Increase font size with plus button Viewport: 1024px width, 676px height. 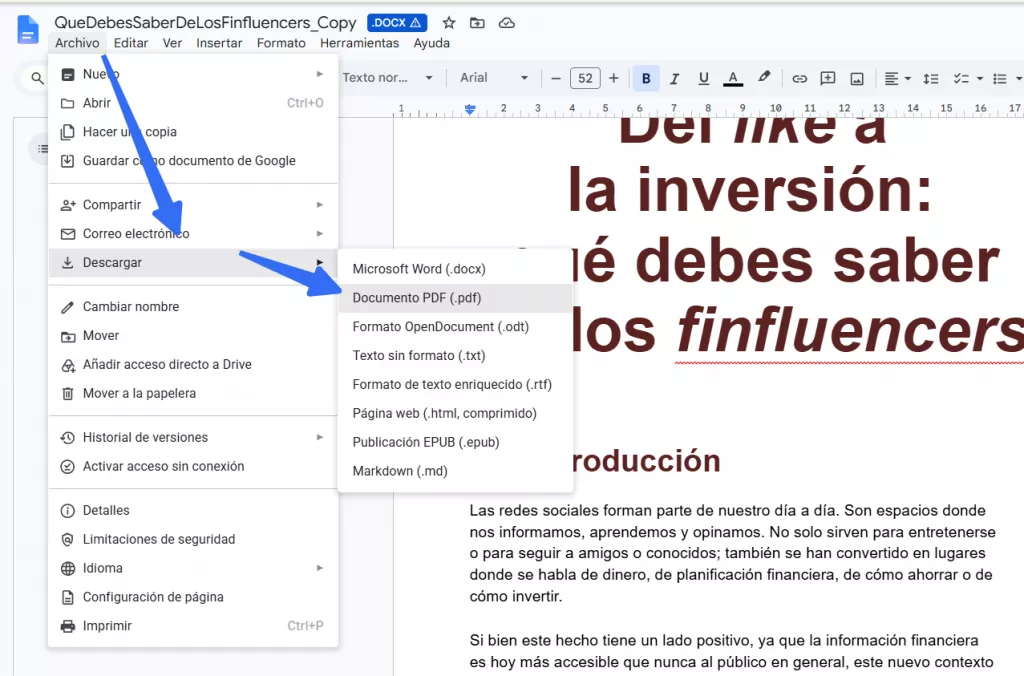click(x=613, y=78)
